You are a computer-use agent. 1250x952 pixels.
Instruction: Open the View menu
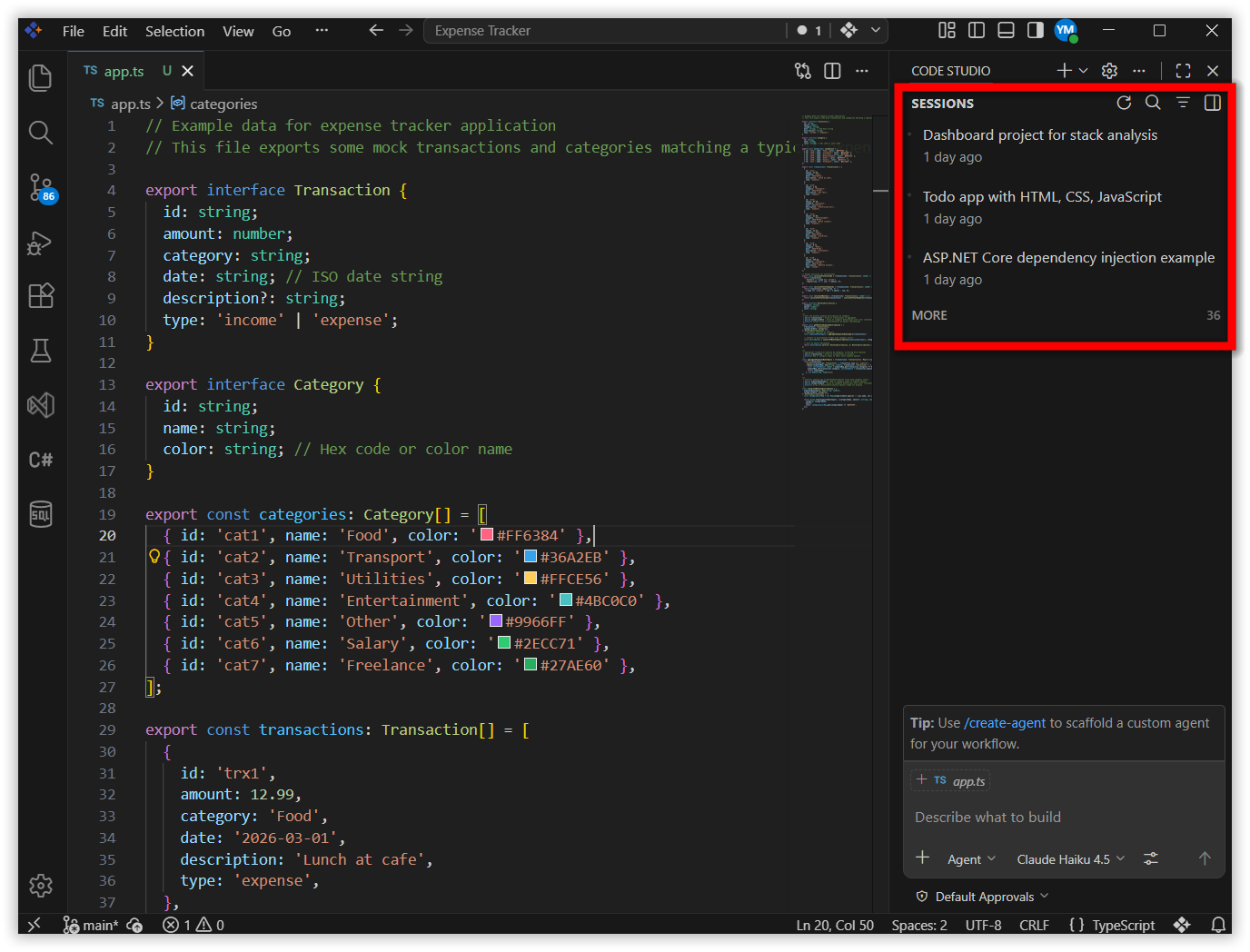pos(238,31)
